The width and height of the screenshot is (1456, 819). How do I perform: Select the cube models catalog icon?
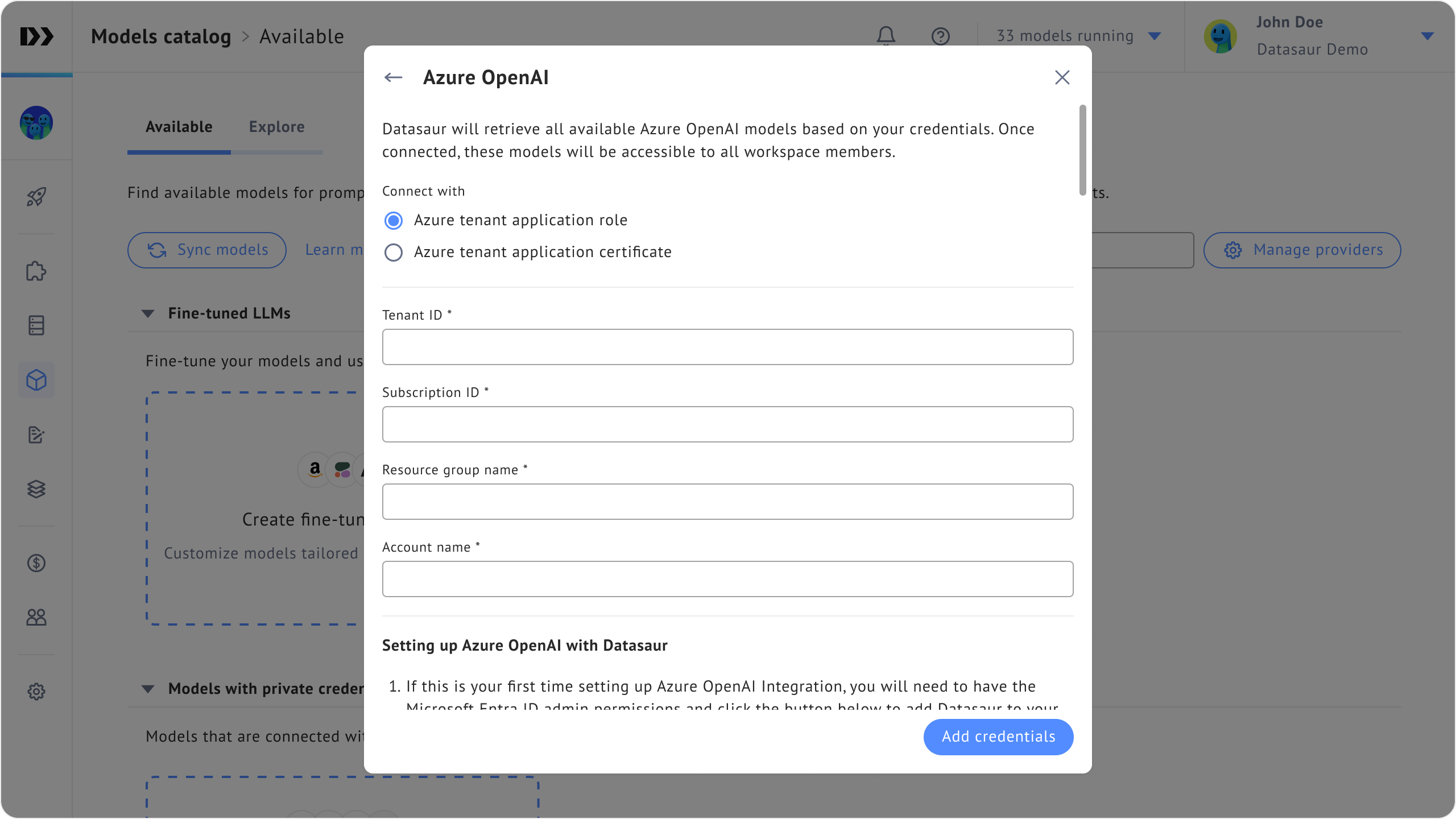coord(36,380)
